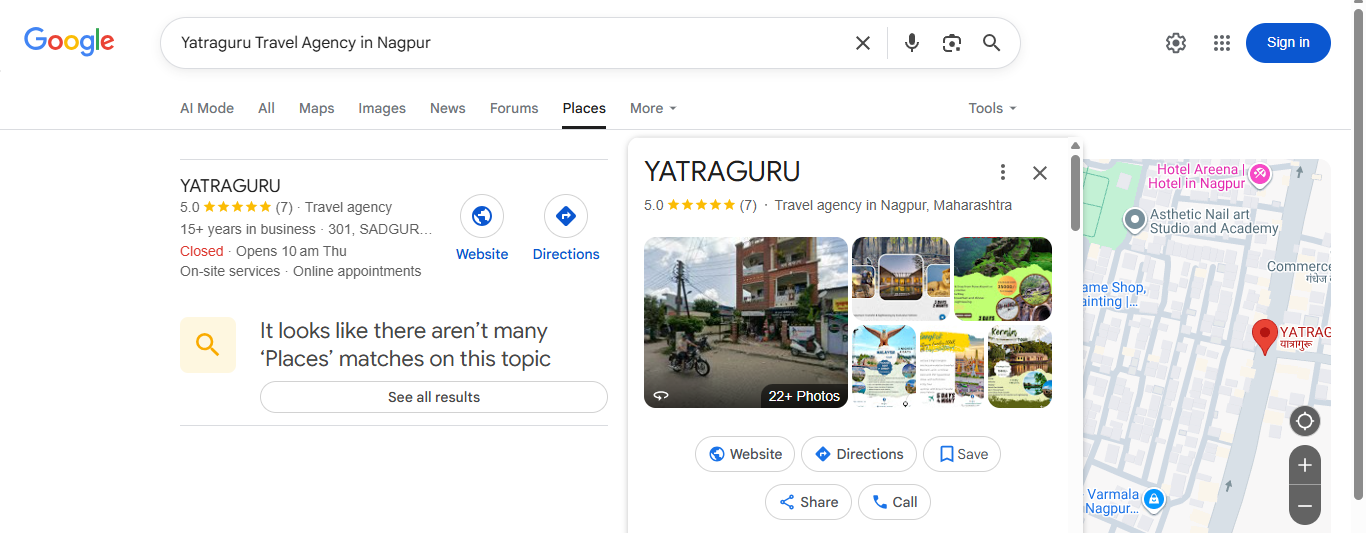Click the Website button in the panel
Image resolution: width=1366 pixels, height=533 pixels.
click(745, 454)
